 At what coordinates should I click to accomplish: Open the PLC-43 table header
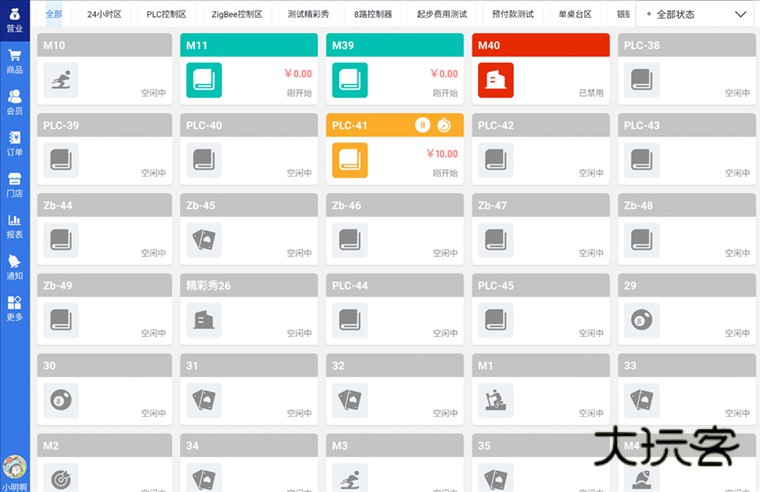pos(686,125)
